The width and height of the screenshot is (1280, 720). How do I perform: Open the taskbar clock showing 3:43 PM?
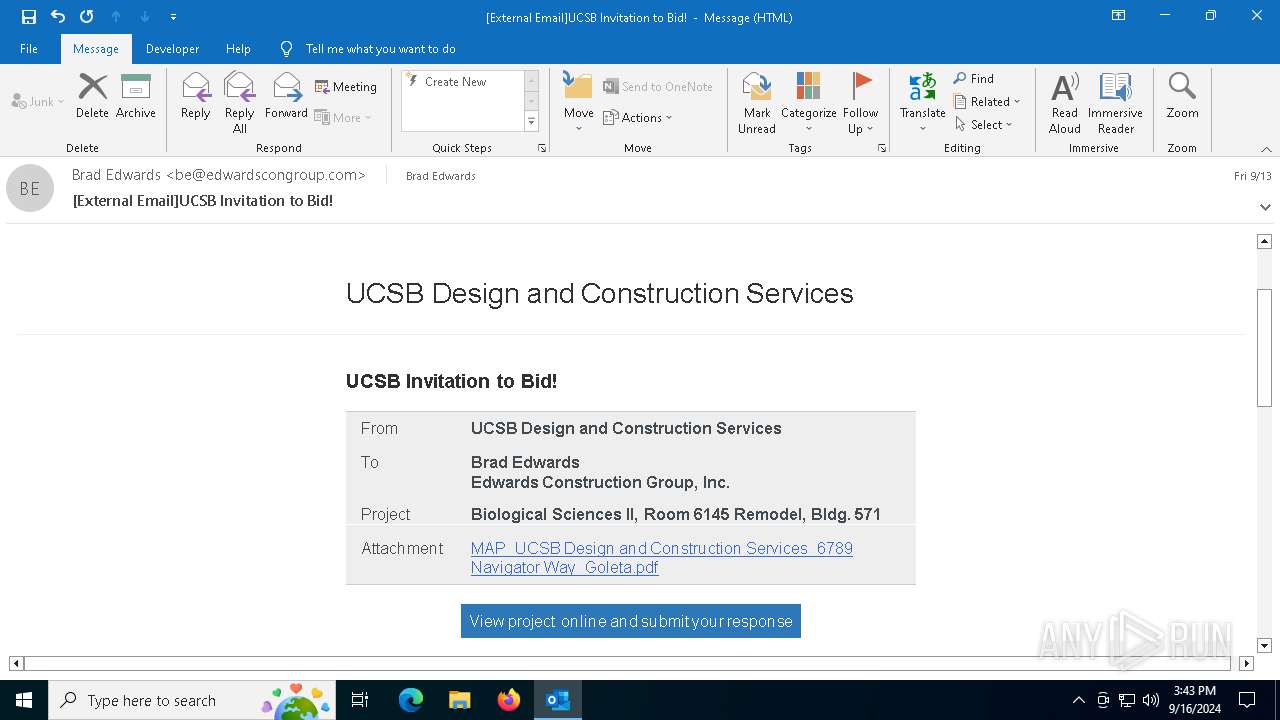[1194, 700]
